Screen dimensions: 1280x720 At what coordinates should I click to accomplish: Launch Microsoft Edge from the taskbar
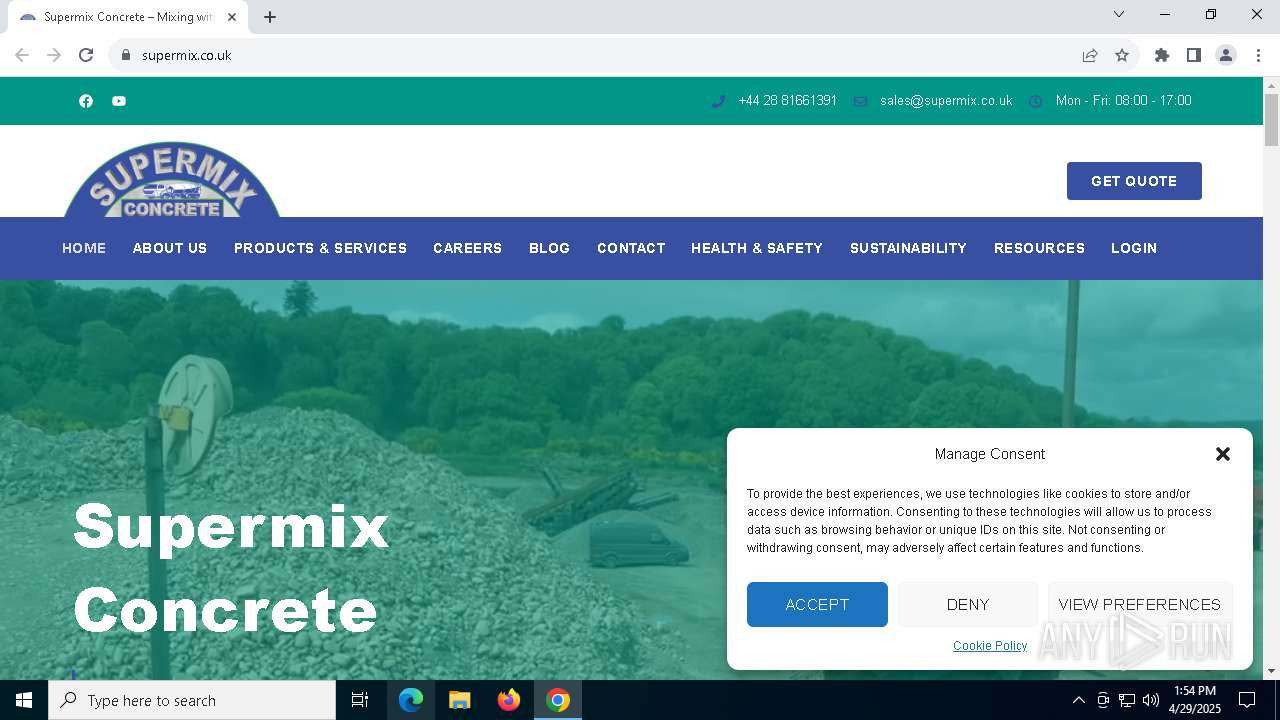(x=411, y=700)
